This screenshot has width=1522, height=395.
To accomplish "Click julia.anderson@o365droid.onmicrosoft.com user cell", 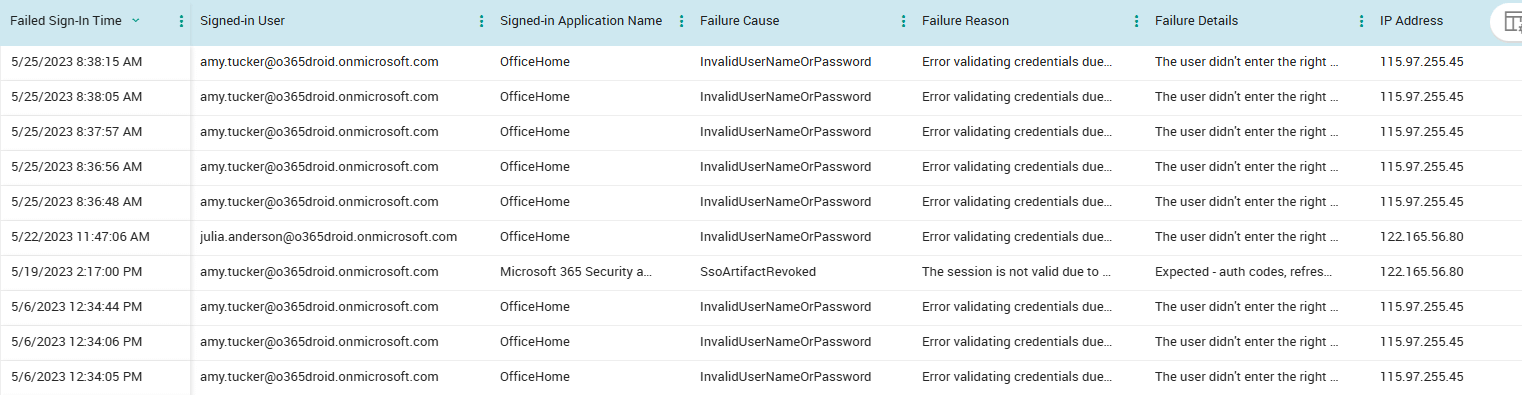I will pos(328,237).
